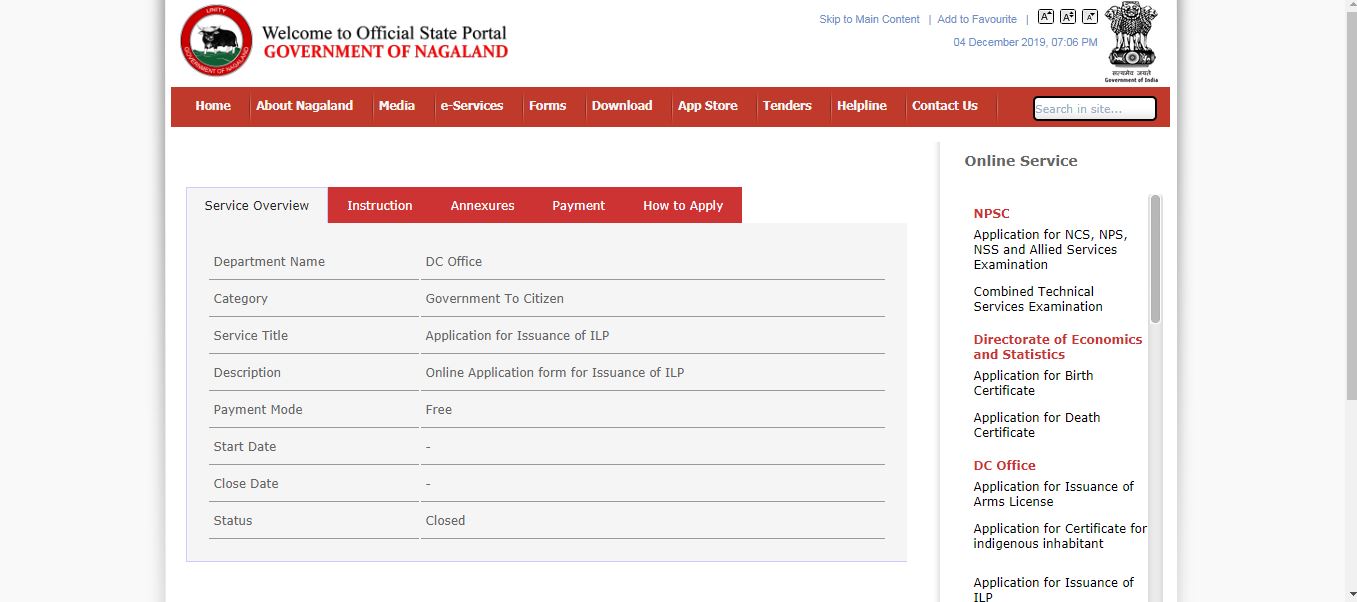Screen dimensions: 1357x602
Task: Open the App Store menu item
Action: tap(707, 106)
